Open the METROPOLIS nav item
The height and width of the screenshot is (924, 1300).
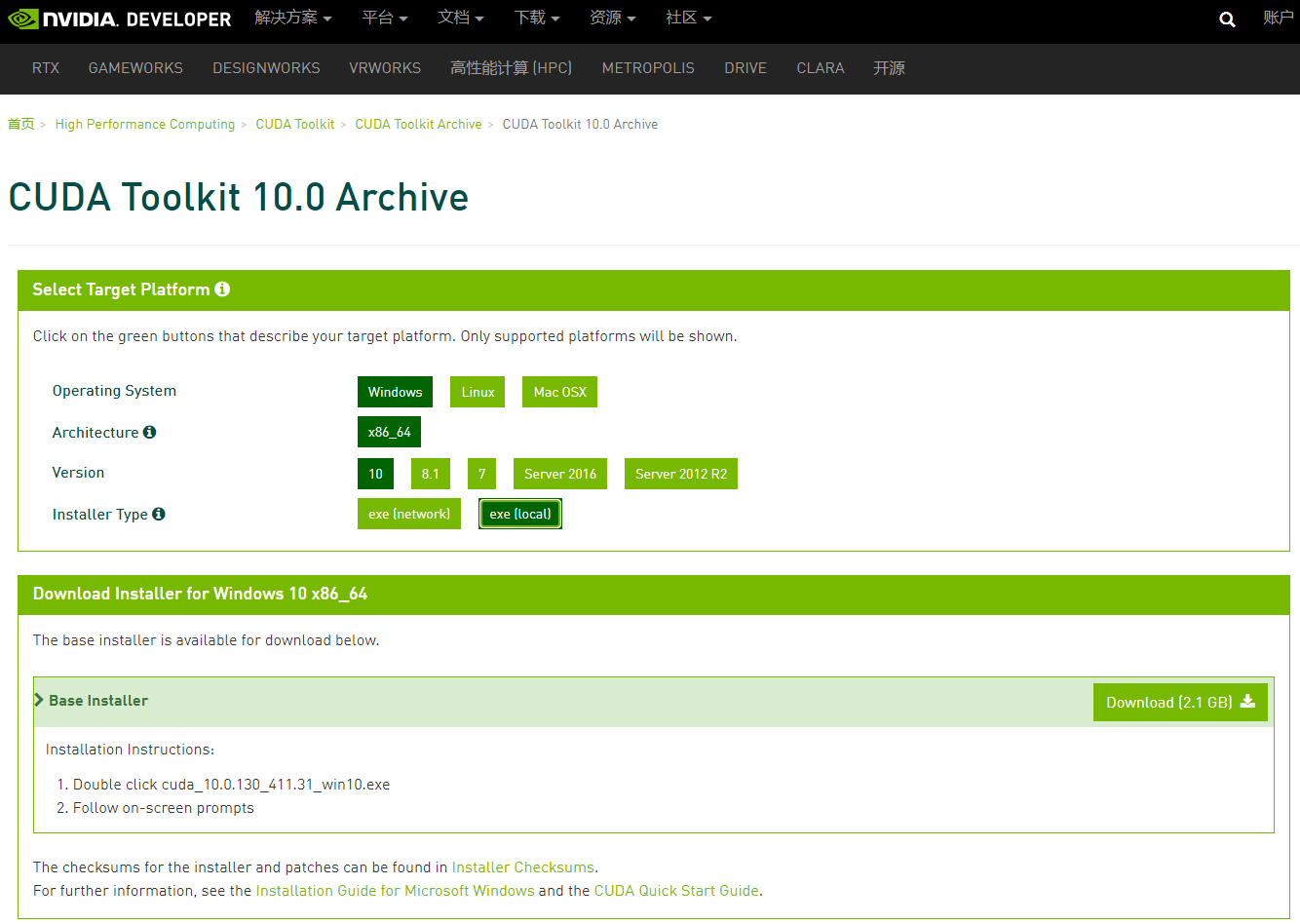pyautogui.click(x=648, y=68)
